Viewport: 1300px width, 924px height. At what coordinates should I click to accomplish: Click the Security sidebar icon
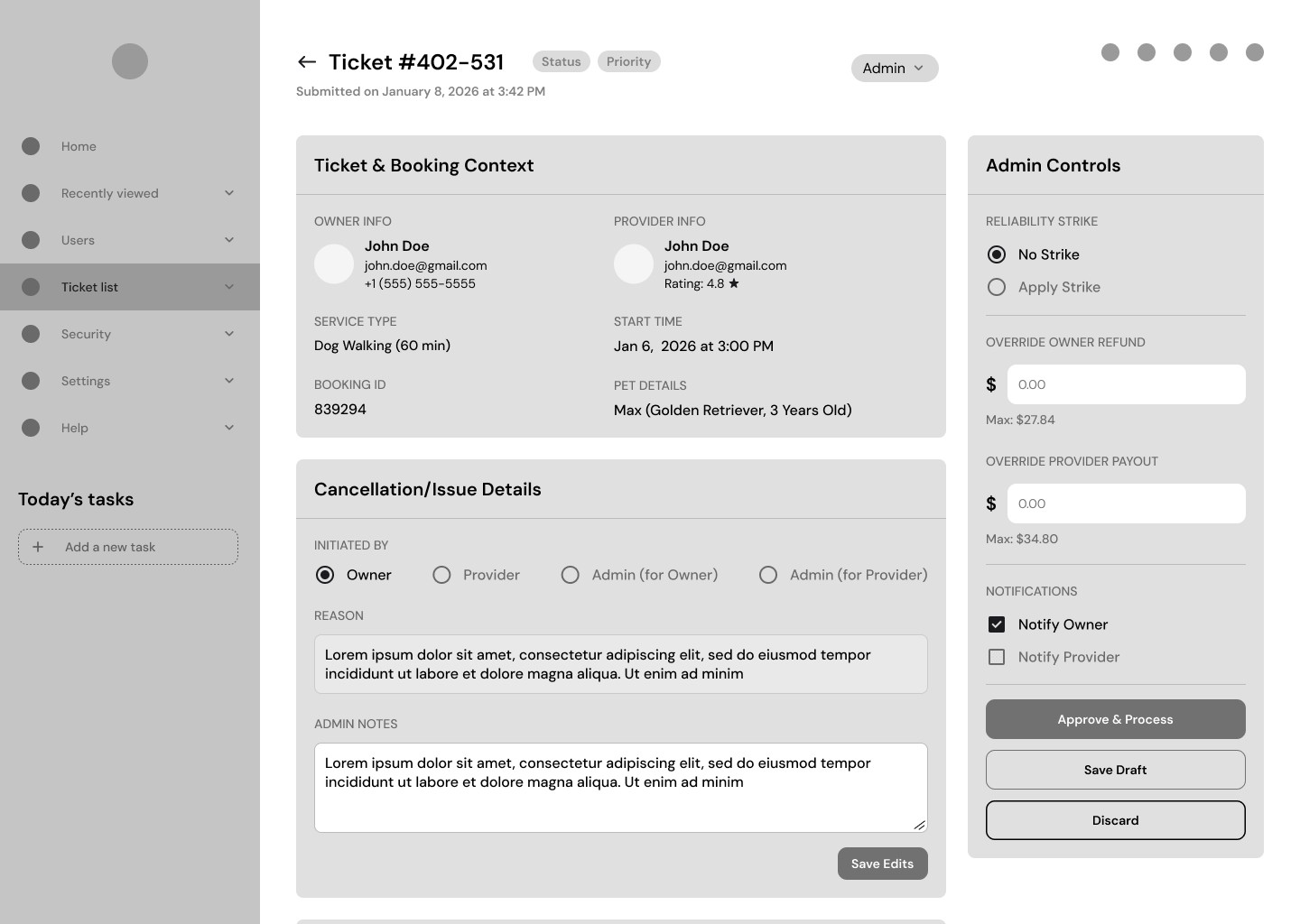tap(31, 334)
